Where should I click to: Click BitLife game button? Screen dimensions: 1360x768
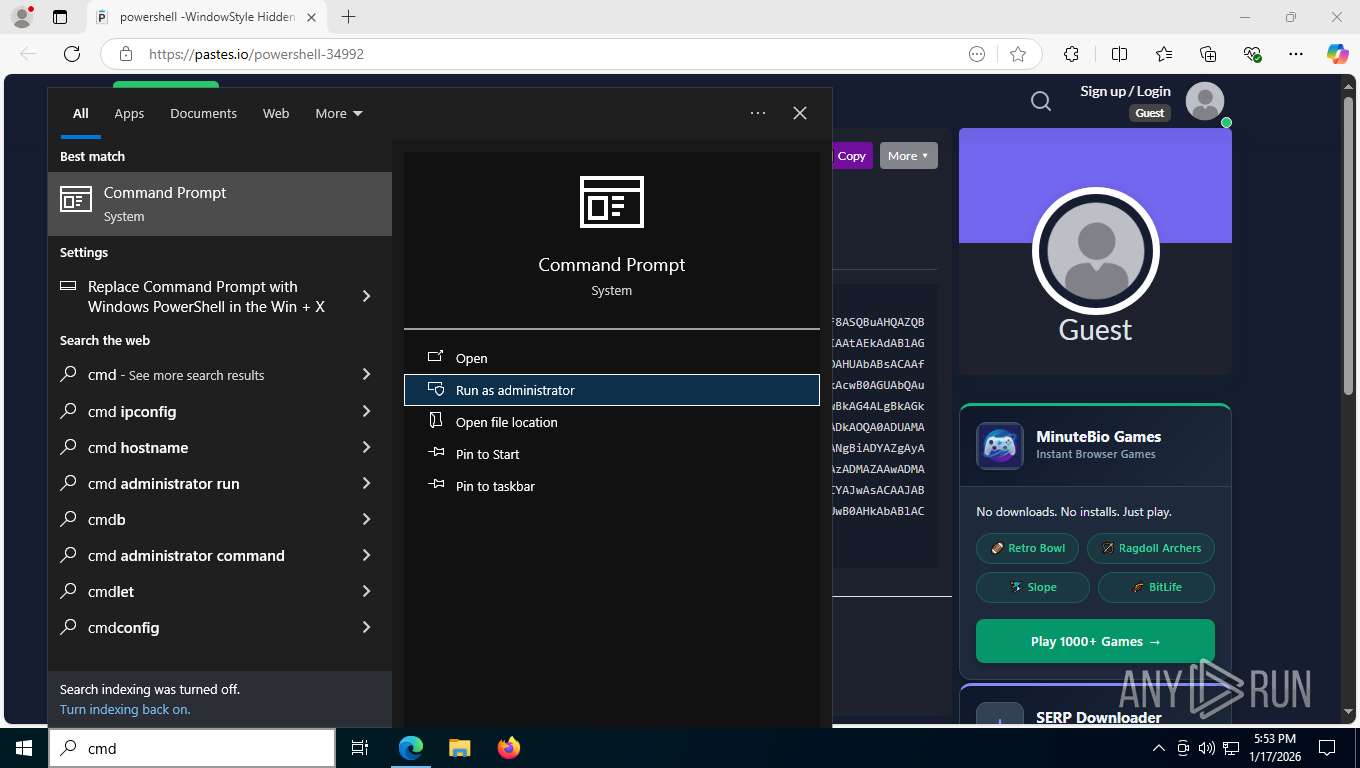[1156, 587]
